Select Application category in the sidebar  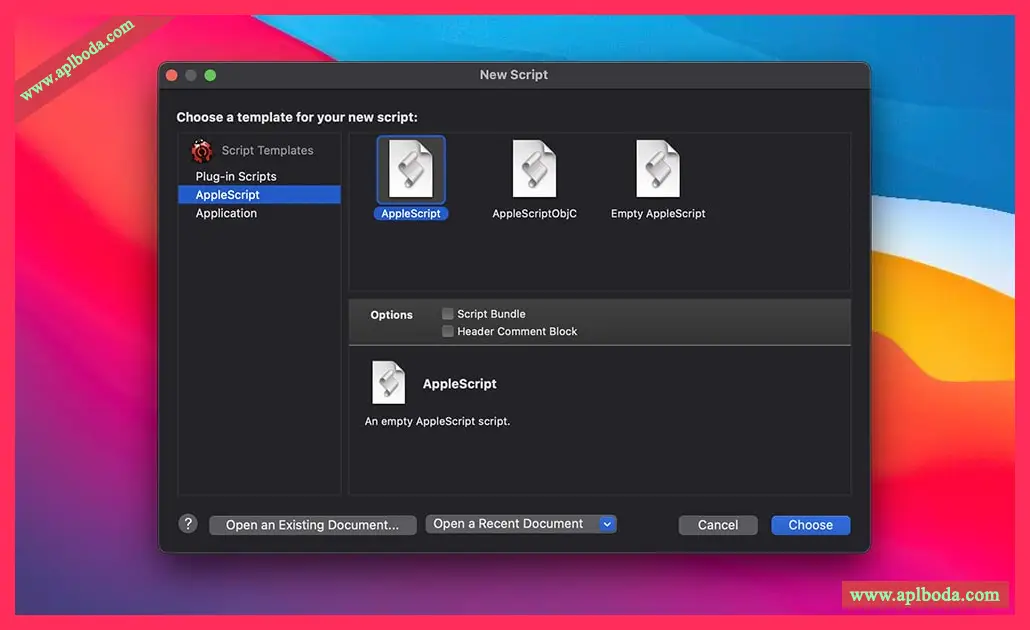click(226, 213)
